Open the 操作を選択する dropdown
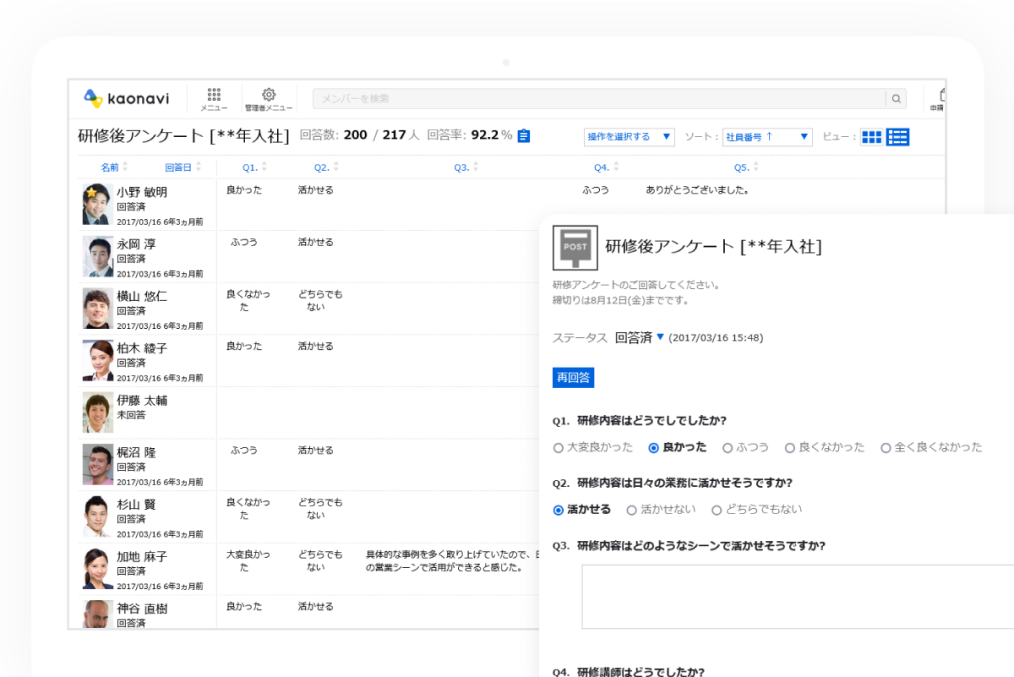Image resolution: width=1014 pixels, height=677 pixels. [x=629, y=137]
